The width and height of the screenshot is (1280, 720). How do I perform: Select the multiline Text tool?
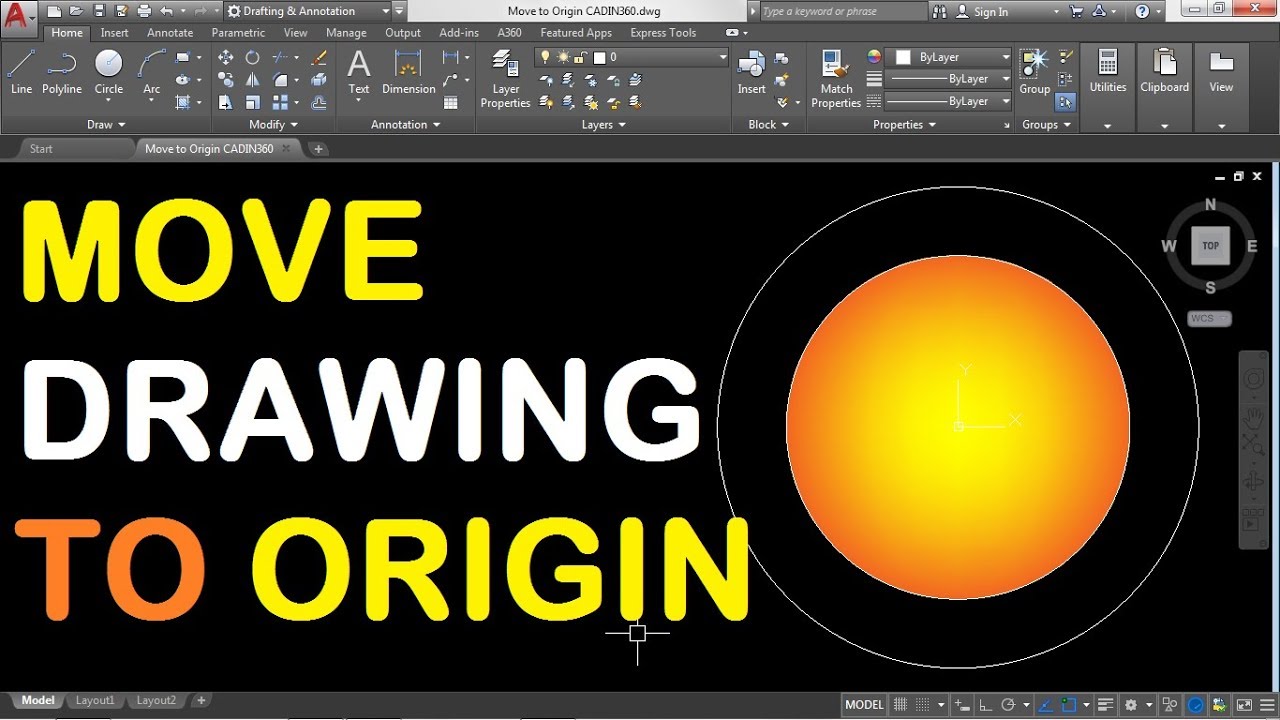[x=359, y=72]
